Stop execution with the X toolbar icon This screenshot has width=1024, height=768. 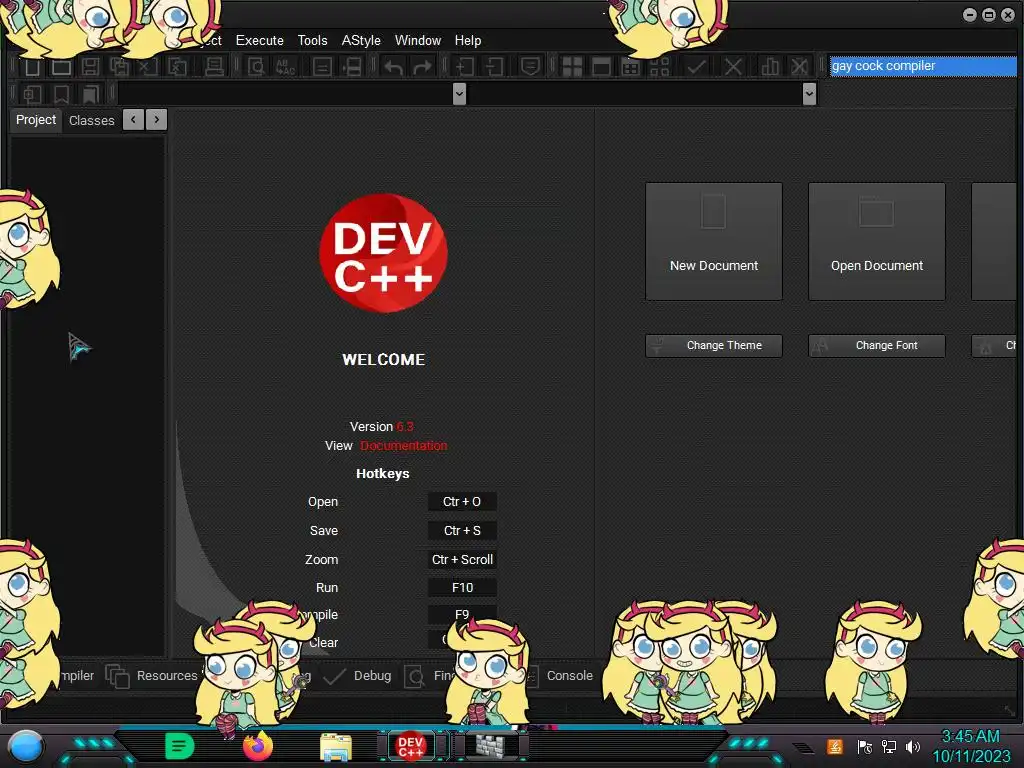click(733, 67)
